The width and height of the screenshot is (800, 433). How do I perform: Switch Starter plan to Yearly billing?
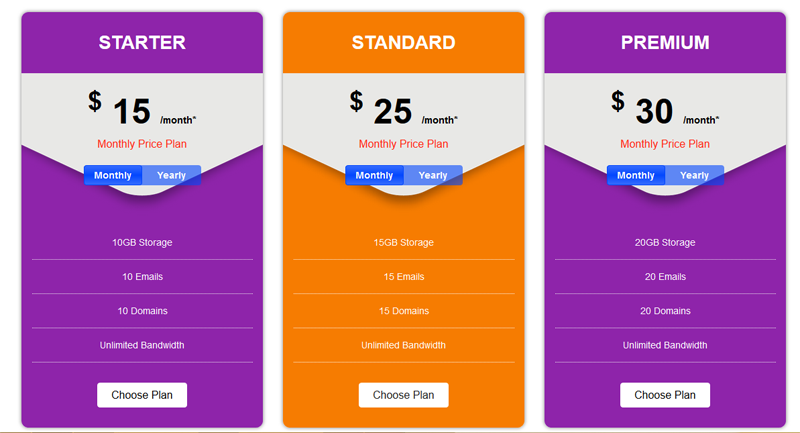tap(171, 176)
